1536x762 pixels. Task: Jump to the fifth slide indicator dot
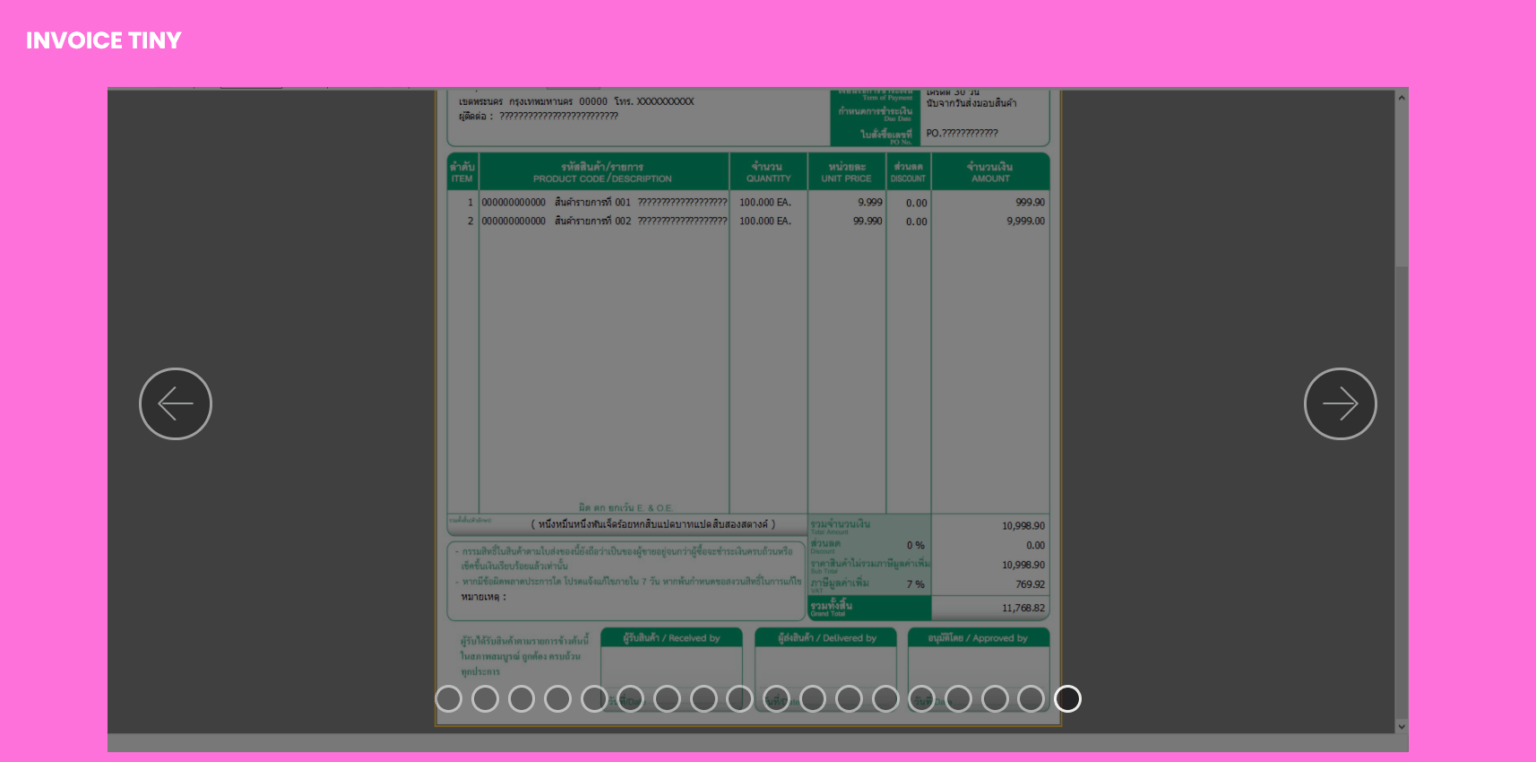(594, 699)
